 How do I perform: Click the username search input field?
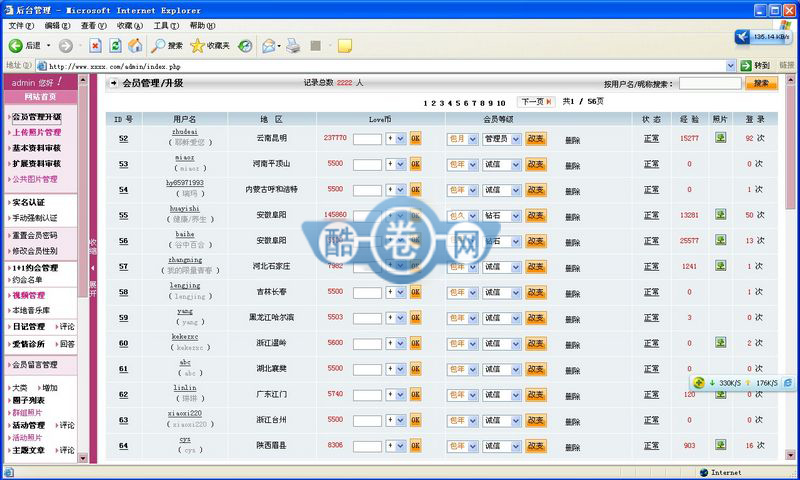[709, 84]
